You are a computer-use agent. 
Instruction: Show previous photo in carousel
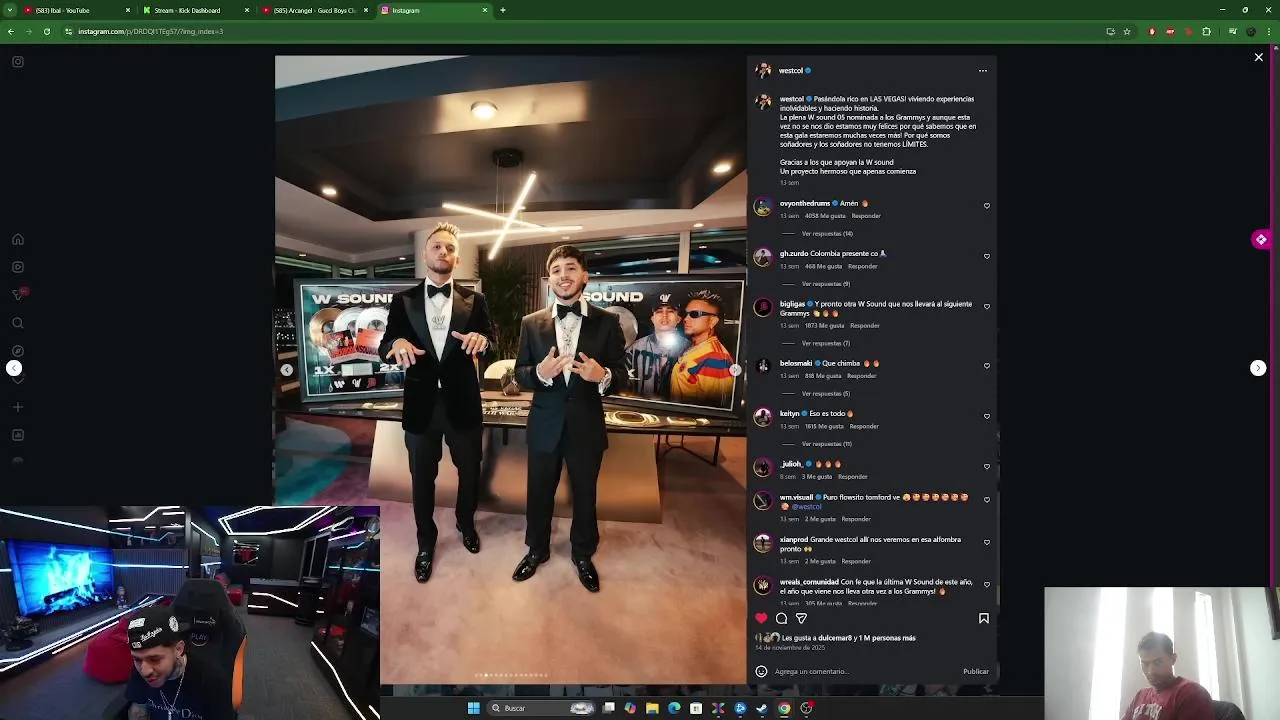coord(287,370)
